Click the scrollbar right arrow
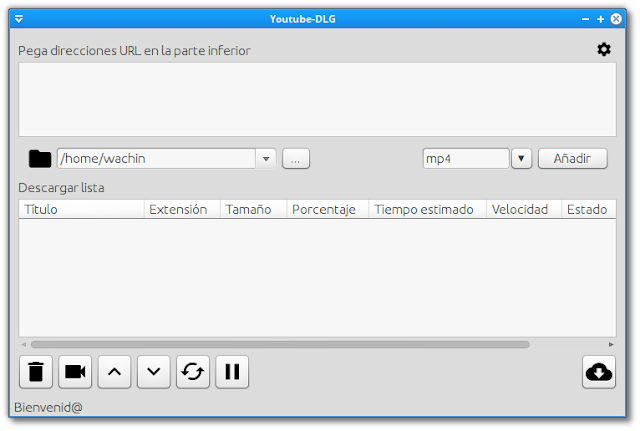The width and height of the screenshot is (640, 431). click(611, 345)
